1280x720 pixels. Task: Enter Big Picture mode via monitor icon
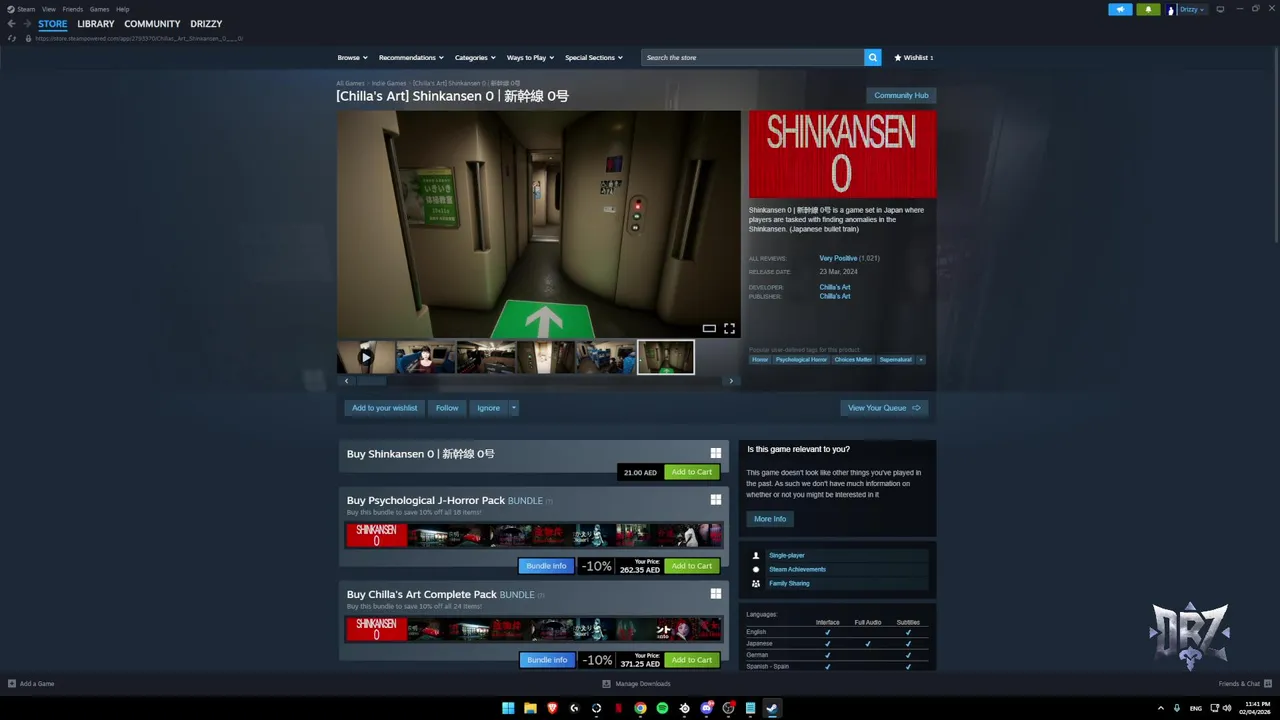tap(1220, 9)
